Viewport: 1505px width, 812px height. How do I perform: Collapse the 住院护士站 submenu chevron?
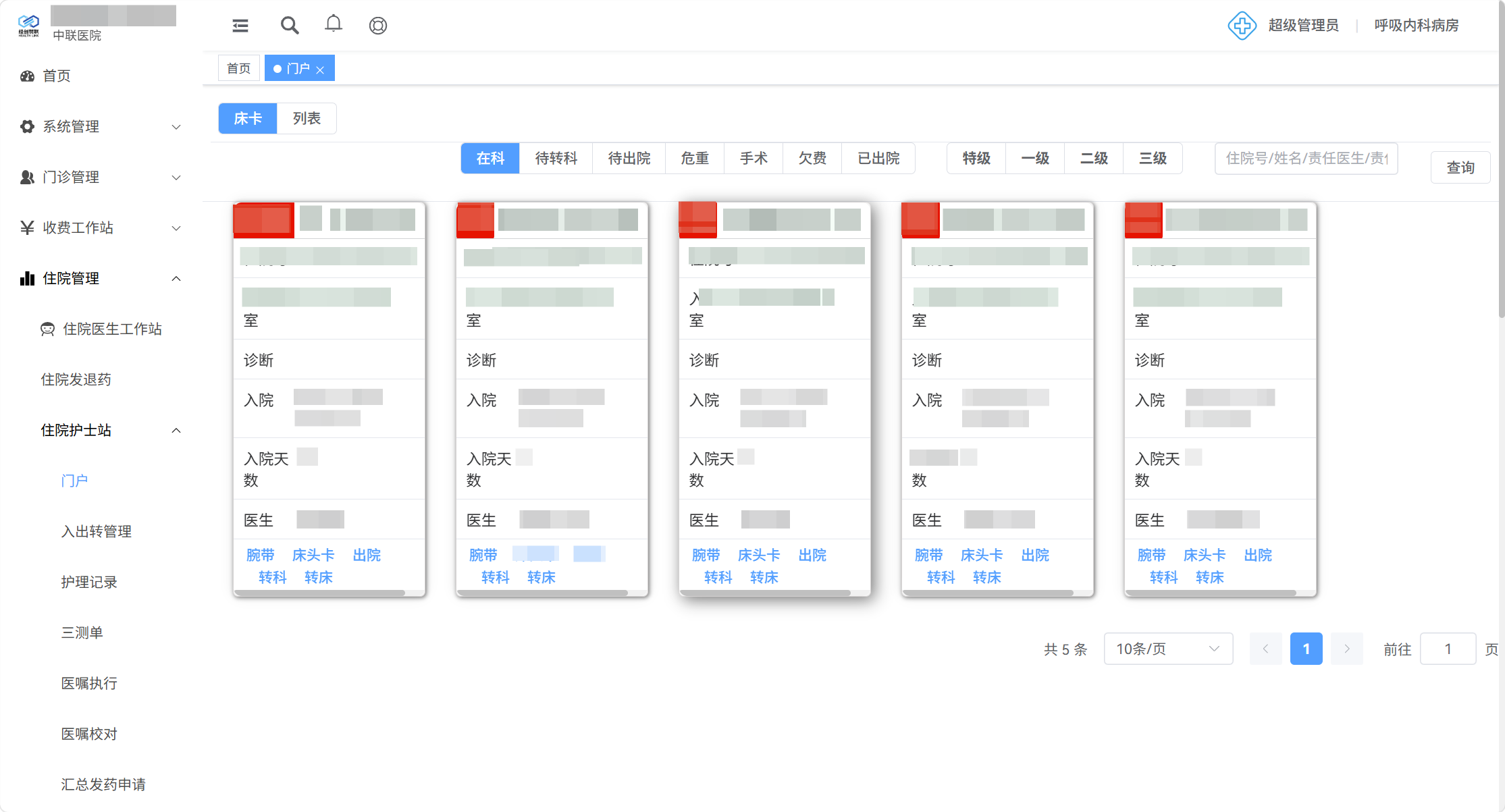(176, 431)
